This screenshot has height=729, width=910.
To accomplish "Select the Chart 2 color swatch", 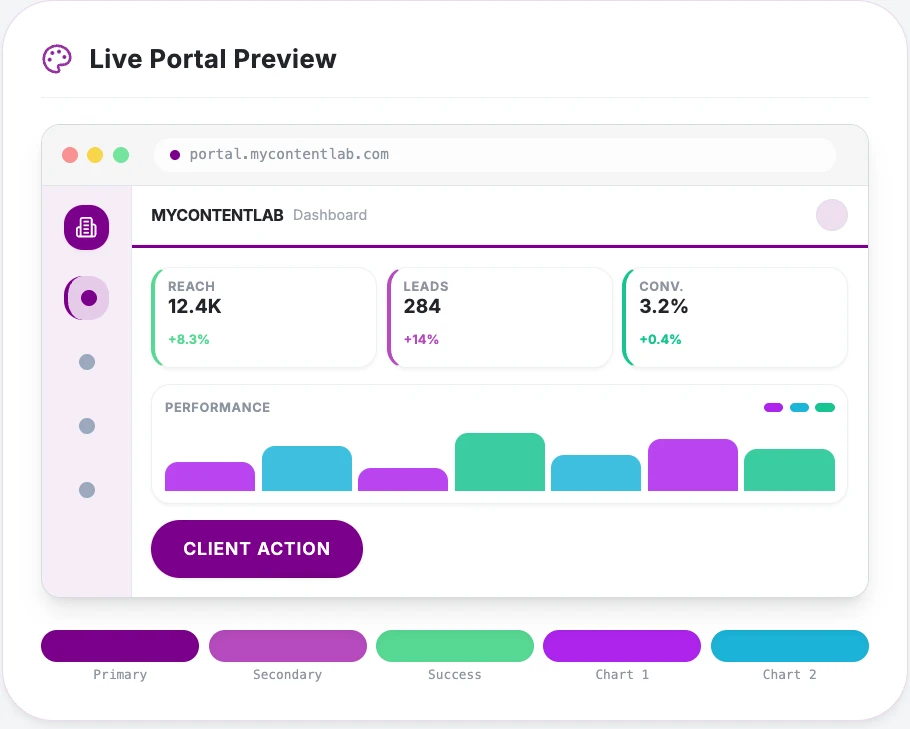I will [790, 646].
